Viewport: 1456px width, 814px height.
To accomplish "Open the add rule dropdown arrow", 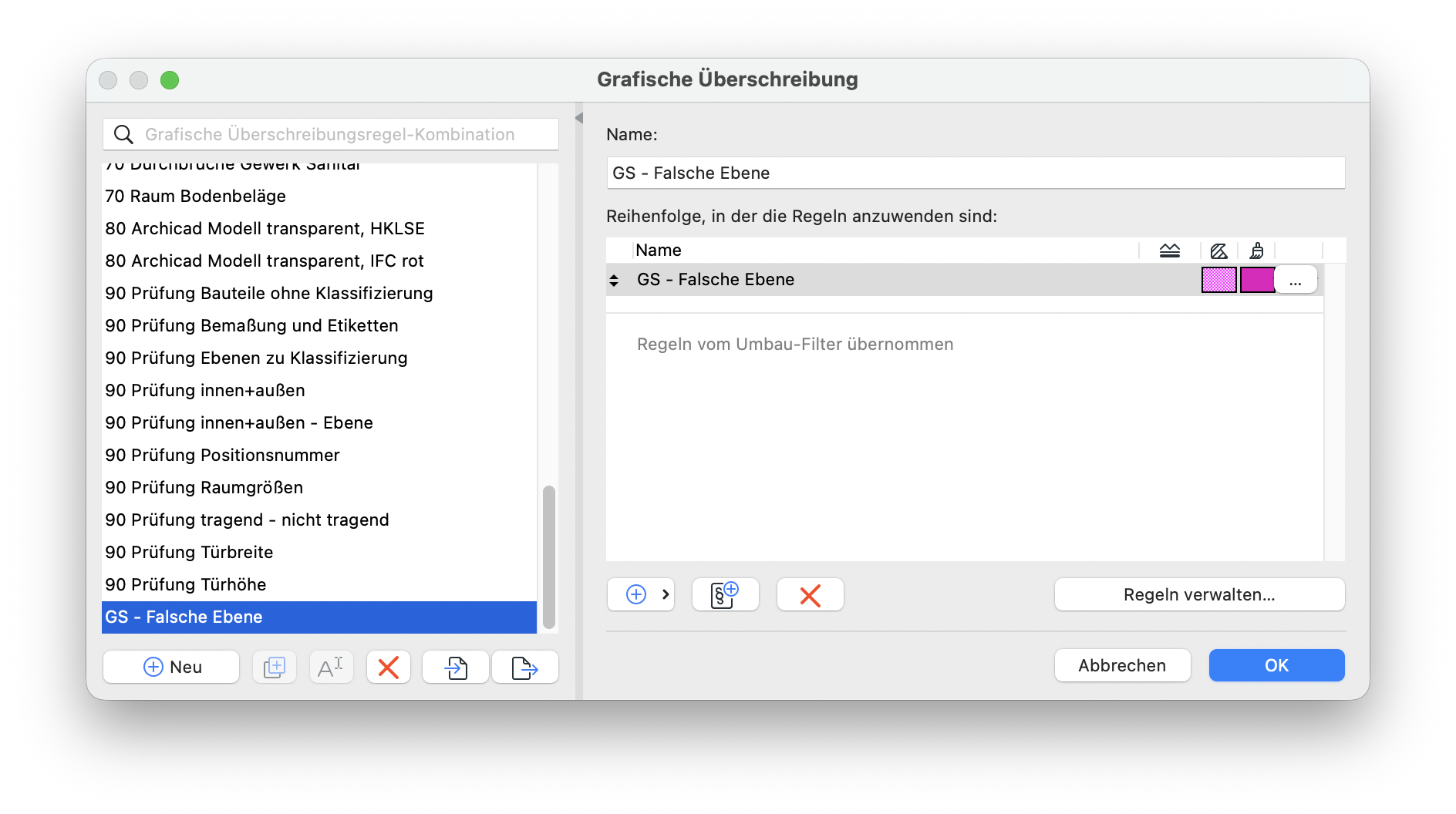I will point(666,594).
